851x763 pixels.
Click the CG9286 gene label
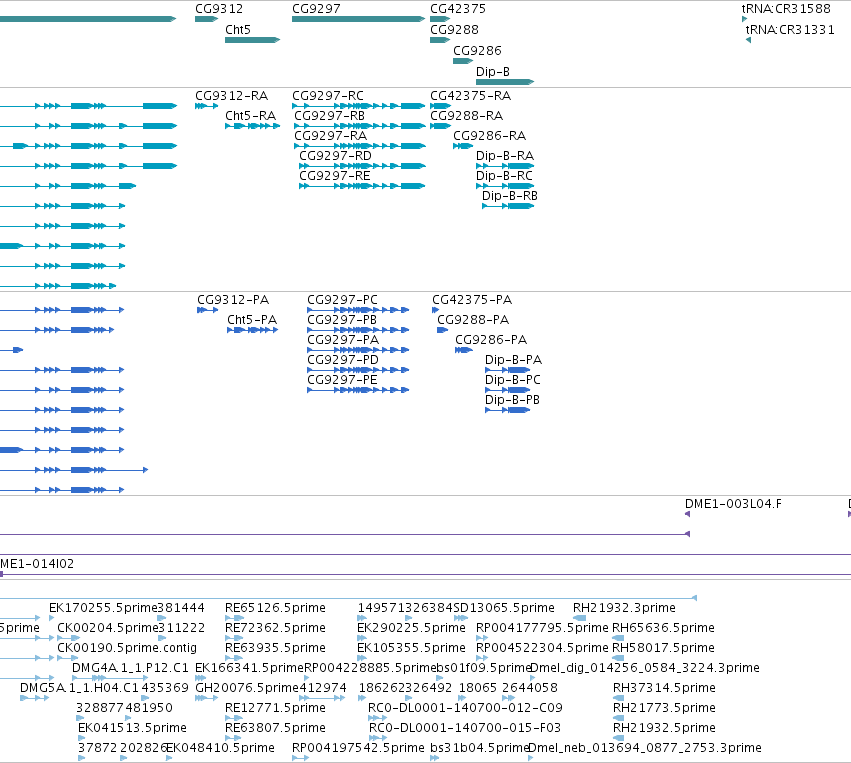(477, 51)
